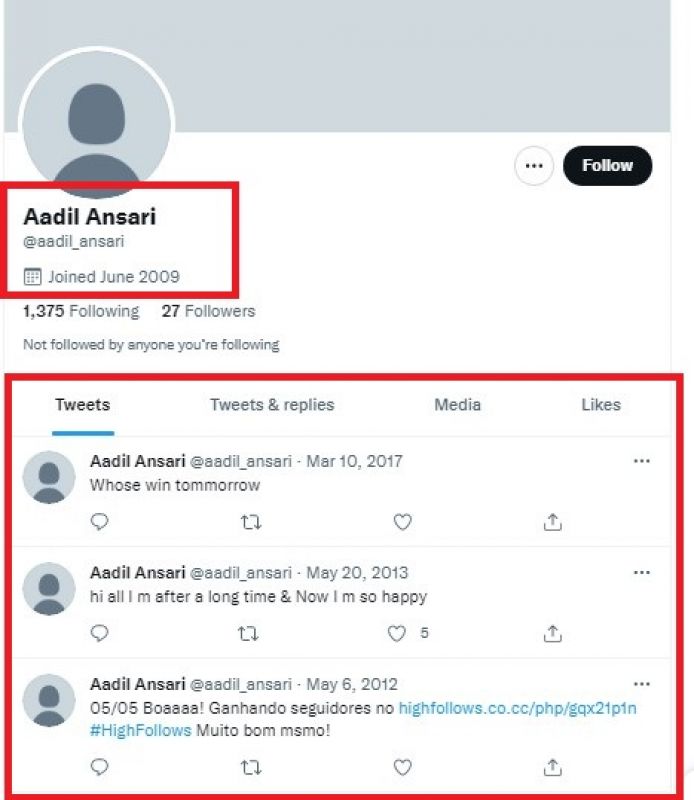This screenshot has width=694, height=800.
Task: Share the May 6, 2012 tweet
Action: coord(553,767)
